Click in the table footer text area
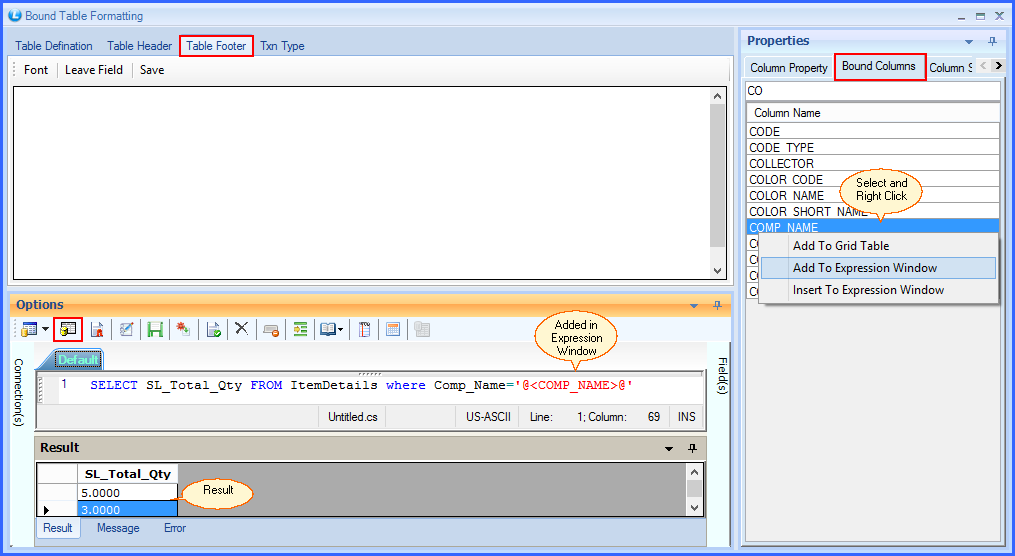This screenshot has height=556, width=1015. click(361, 183)
